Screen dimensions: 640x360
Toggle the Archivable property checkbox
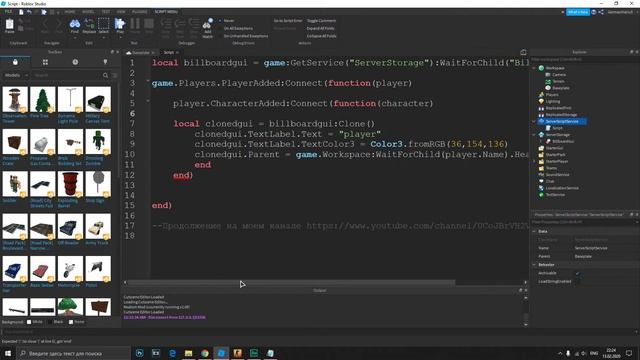tap(578, 273)
